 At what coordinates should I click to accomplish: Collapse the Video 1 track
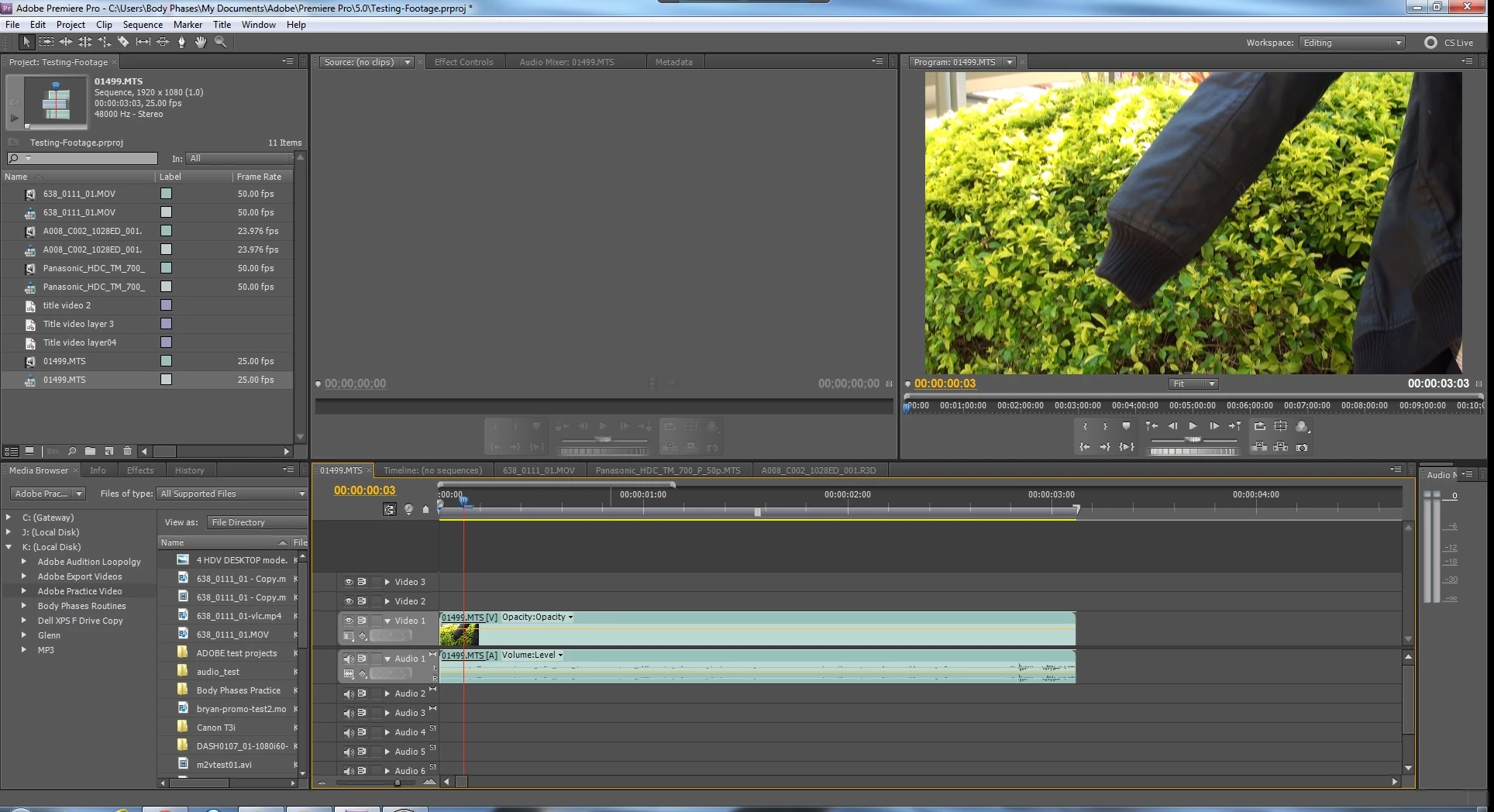point(387,621)
